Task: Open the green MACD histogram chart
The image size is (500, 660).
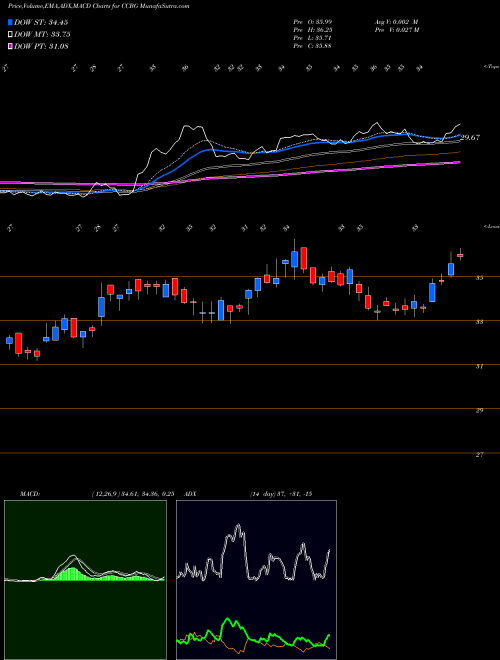Action: (x=85, y=580)
